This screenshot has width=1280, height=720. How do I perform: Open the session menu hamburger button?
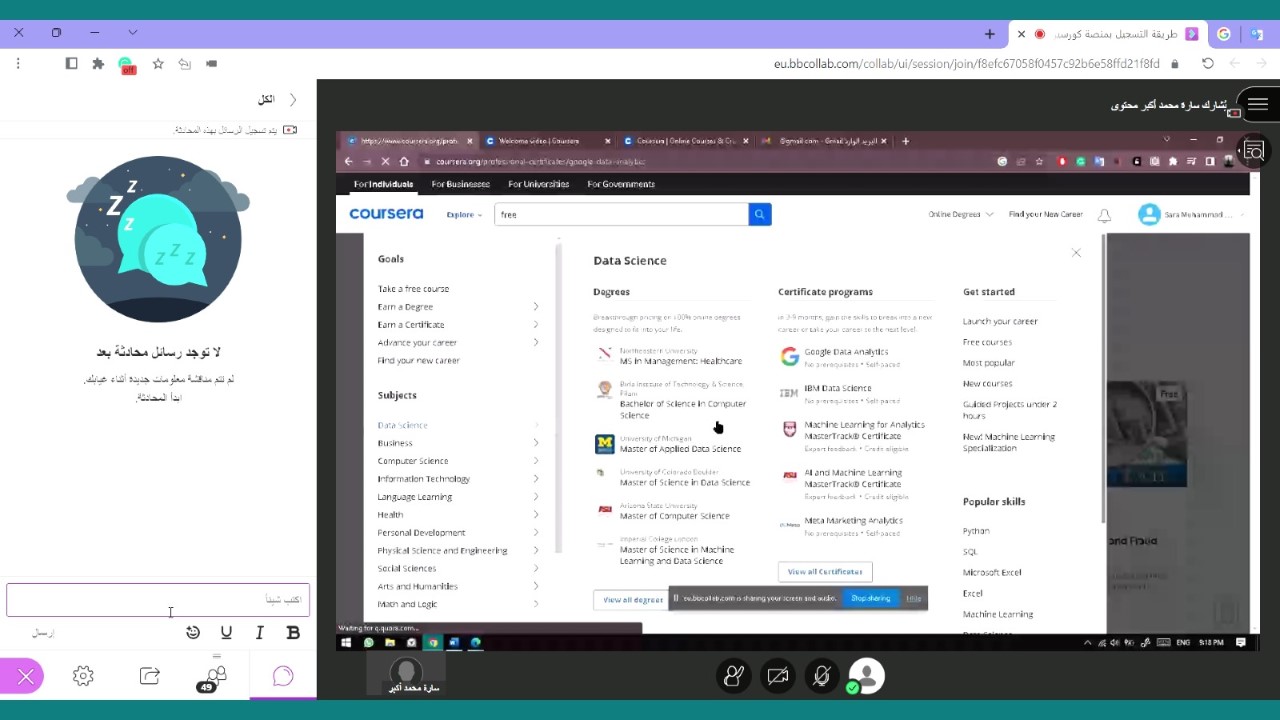click(x=1258, y=104)
